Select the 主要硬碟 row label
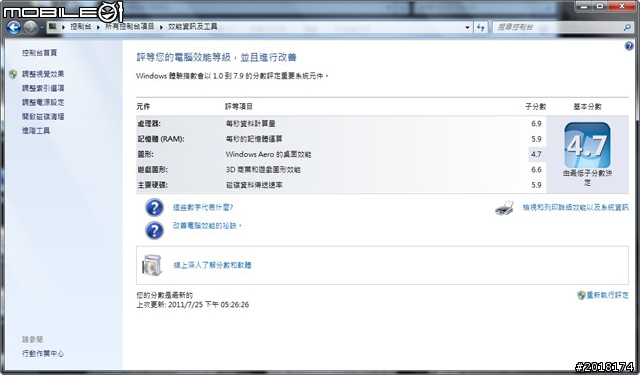Screen dimensions: 640x375 coord(152,185)
